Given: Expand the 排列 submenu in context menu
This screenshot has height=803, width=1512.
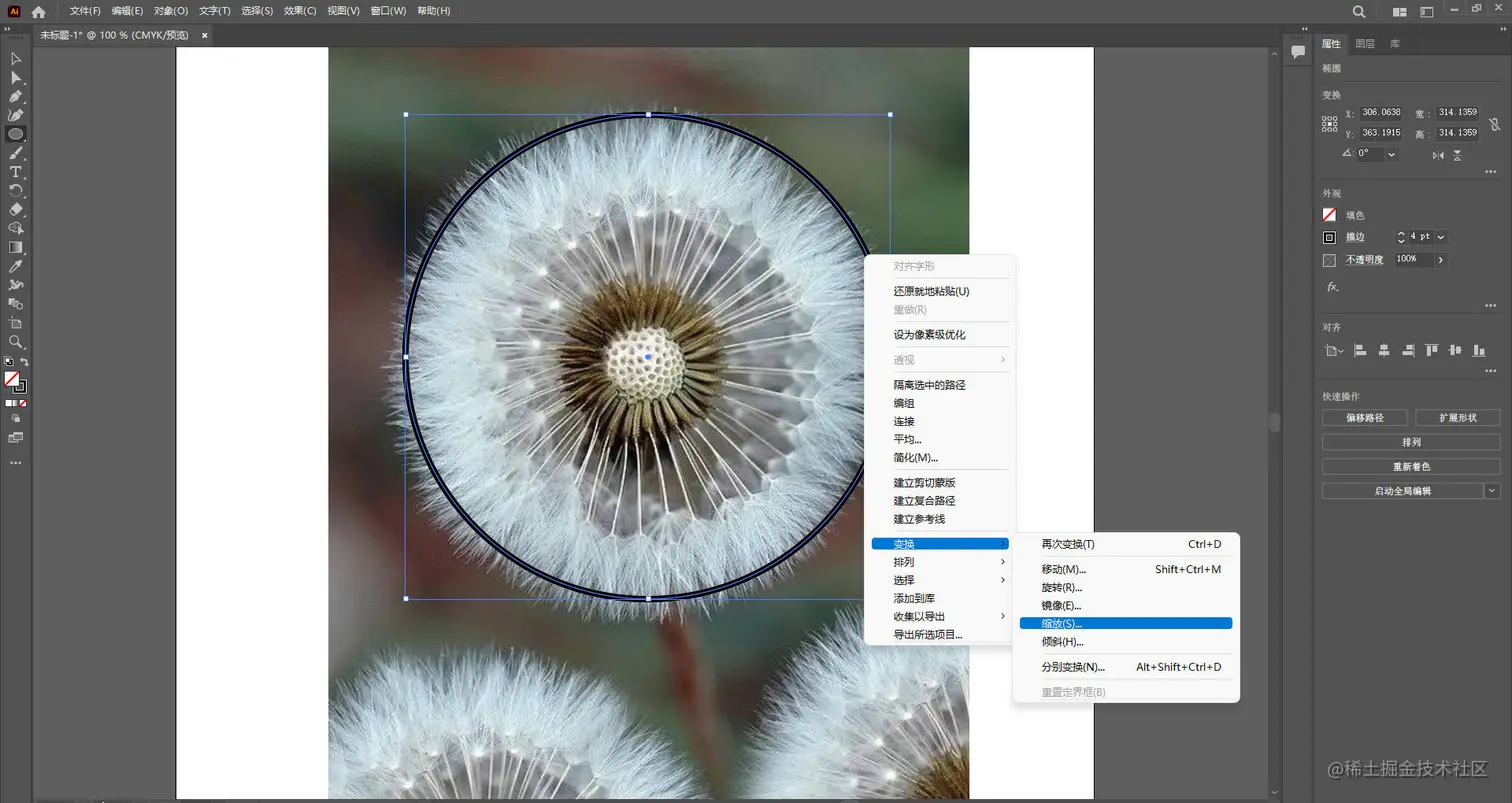Looking at the screenshot, I should click(939, 562).
